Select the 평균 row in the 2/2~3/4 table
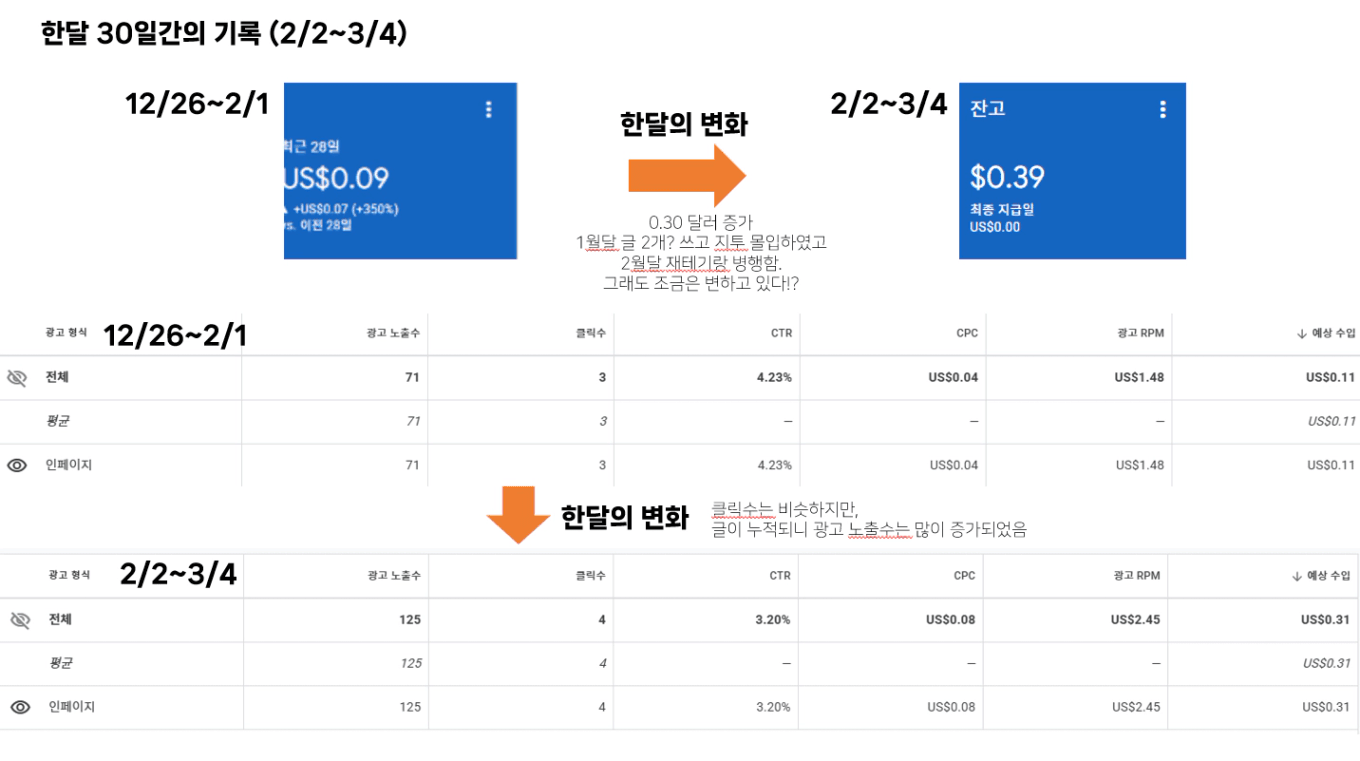Viewport: 1360px width, 761px height. tap(60, 663)
